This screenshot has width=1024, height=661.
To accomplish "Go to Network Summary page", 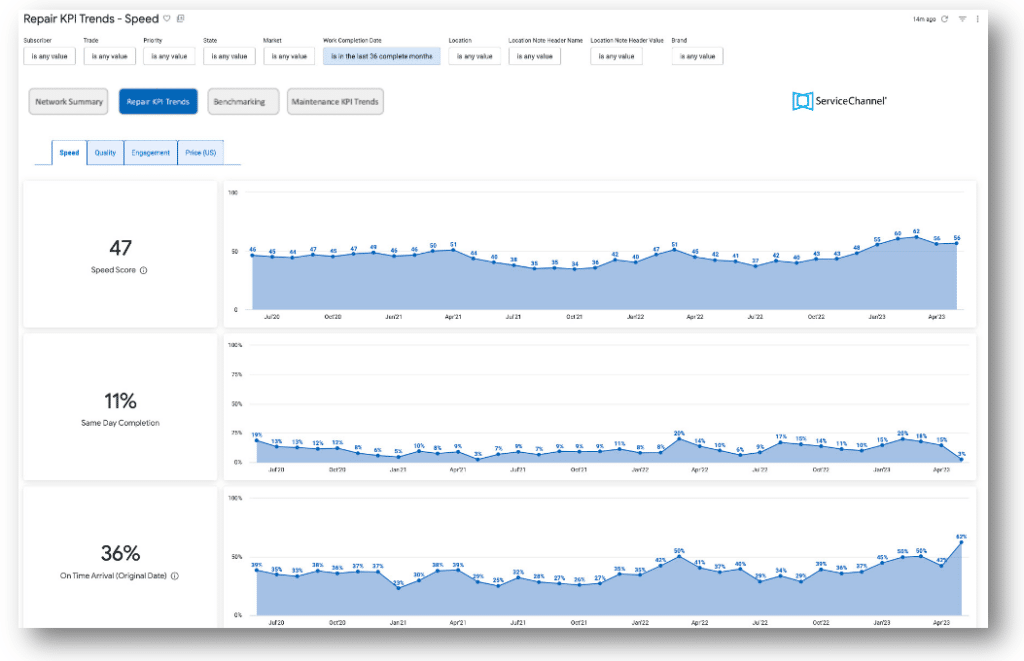I will coord(69,102).
